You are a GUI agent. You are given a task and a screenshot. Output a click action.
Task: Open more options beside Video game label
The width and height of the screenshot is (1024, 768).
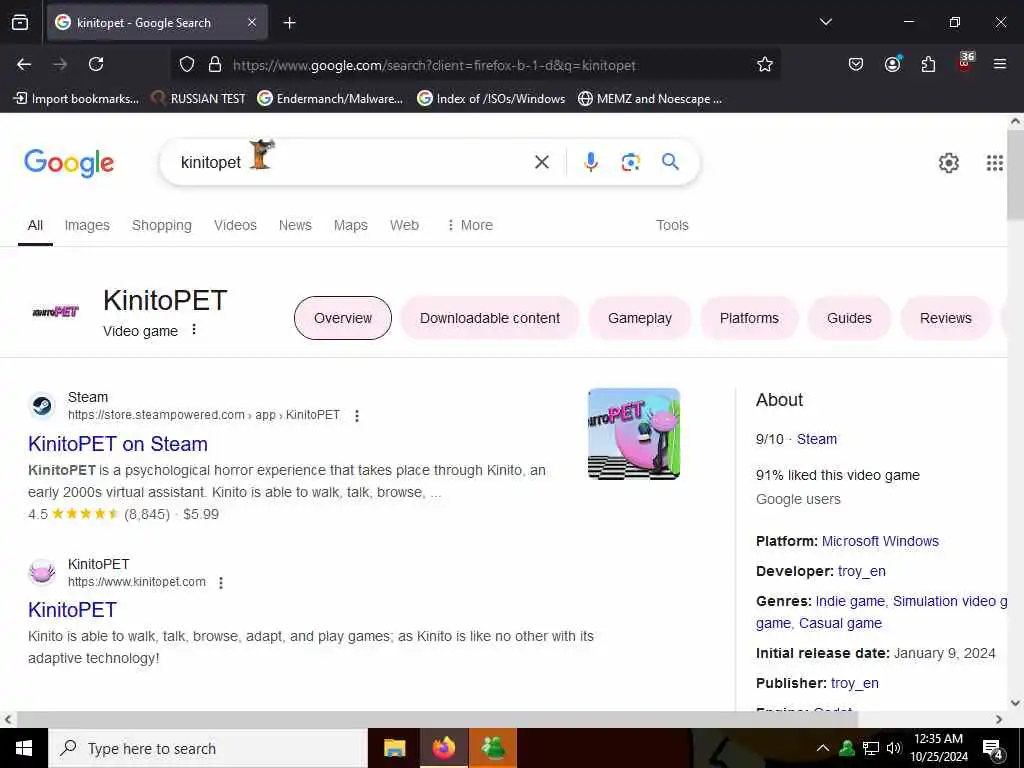[x=194, y=330]
